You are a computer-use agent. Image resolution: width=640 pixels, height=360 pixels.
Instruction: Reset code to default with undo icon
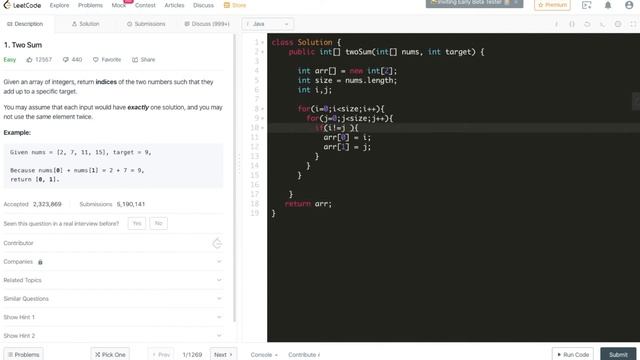(587, 24)
